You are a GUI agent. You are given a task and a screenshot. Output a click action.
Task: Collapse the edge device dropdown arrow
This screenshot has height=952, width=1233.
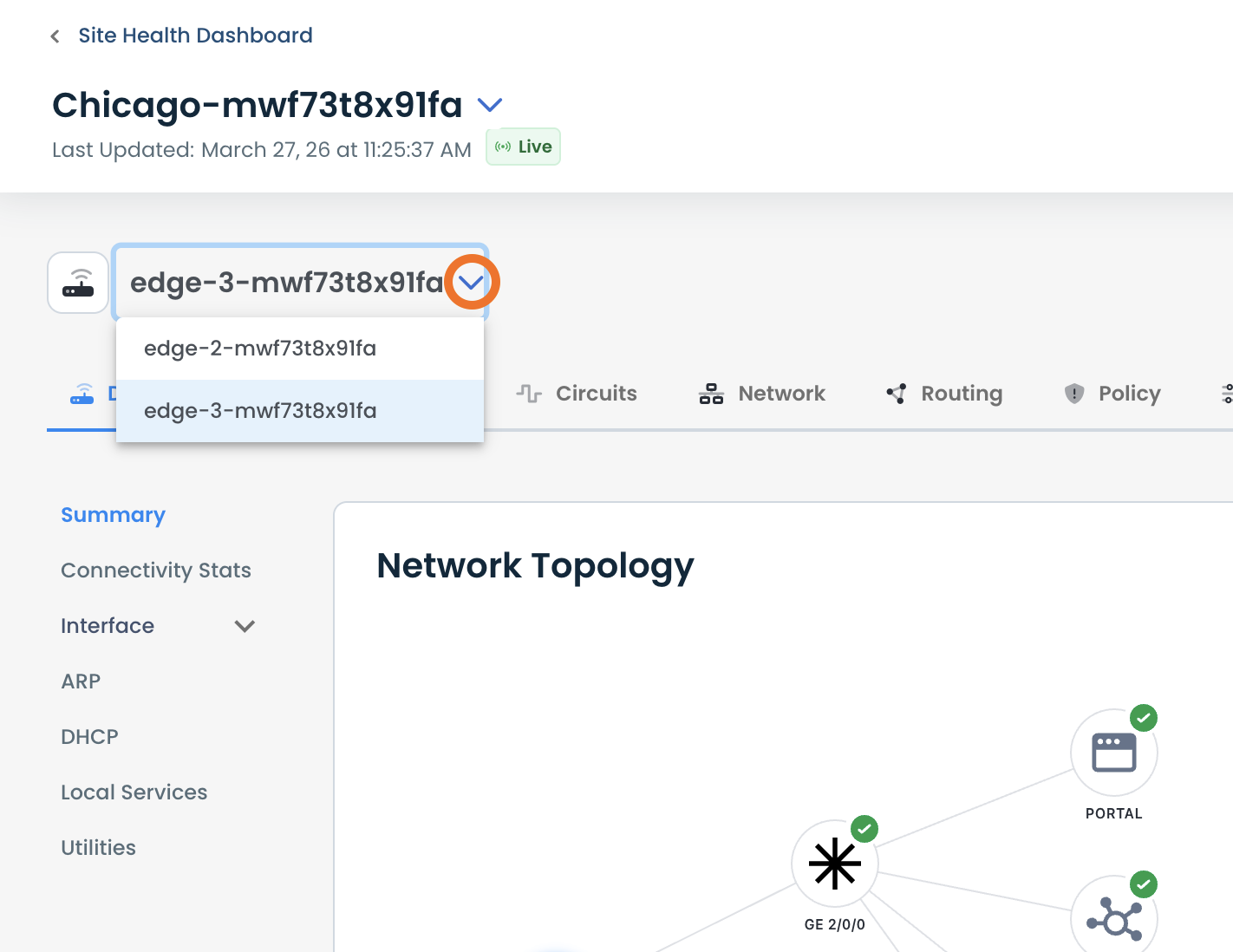(x=471, y=282)
